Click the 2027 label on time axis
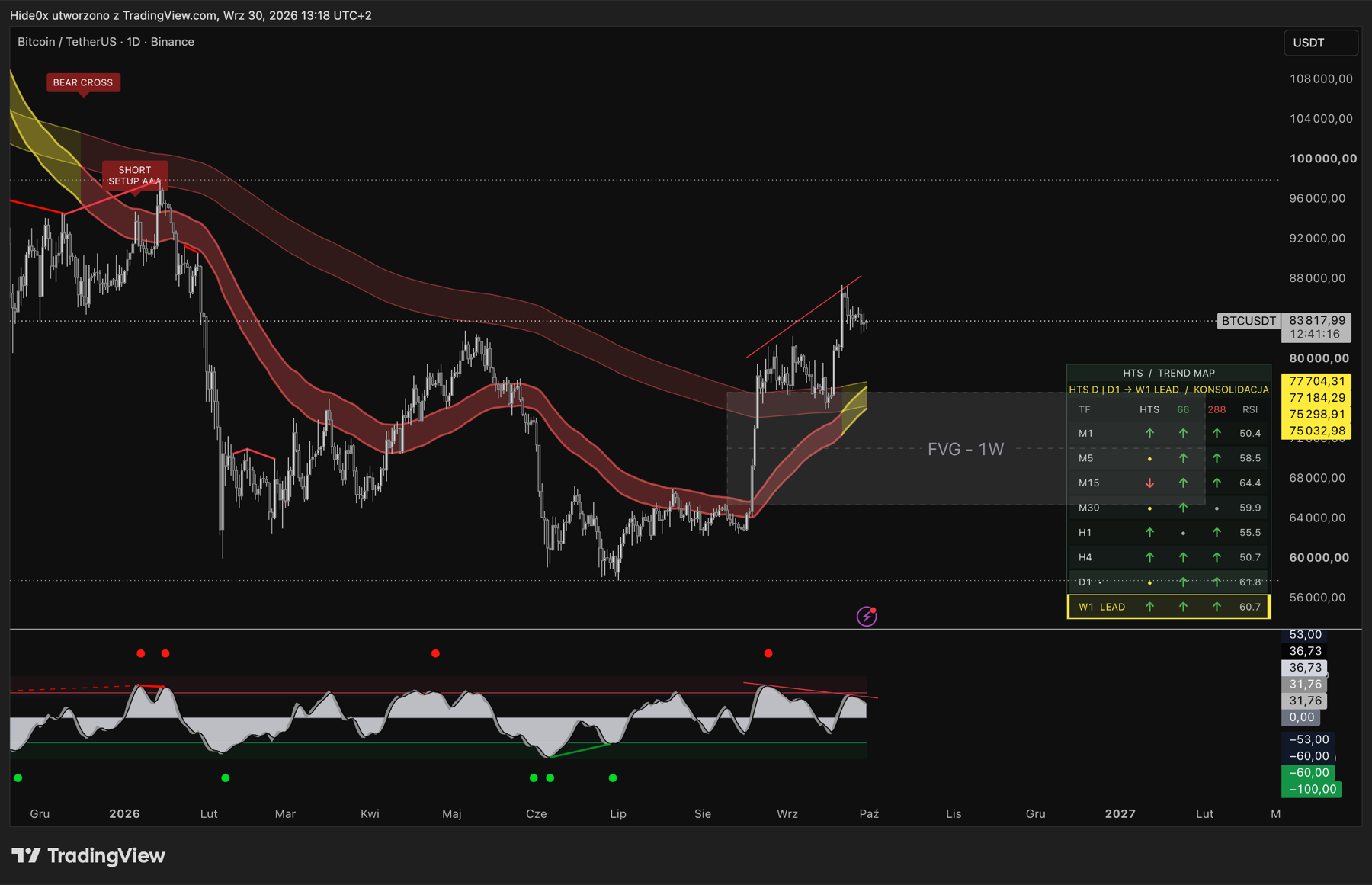Image resolution: width=1372 pixels, height=885 pixels. [1120, 814]
